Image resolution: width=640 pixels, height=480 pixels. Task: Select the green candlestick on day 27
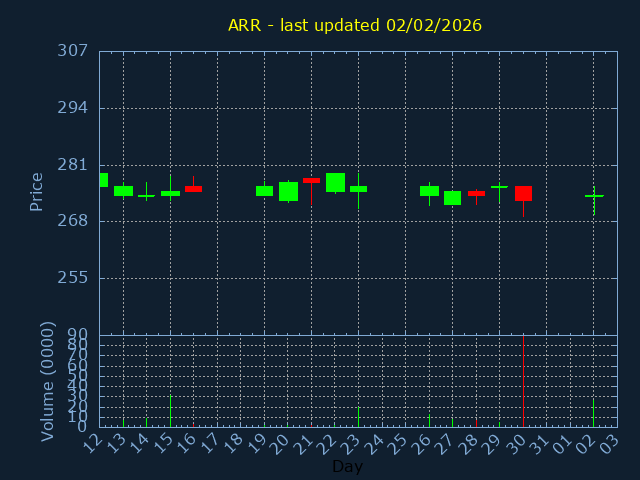click(x=452, y=198)
